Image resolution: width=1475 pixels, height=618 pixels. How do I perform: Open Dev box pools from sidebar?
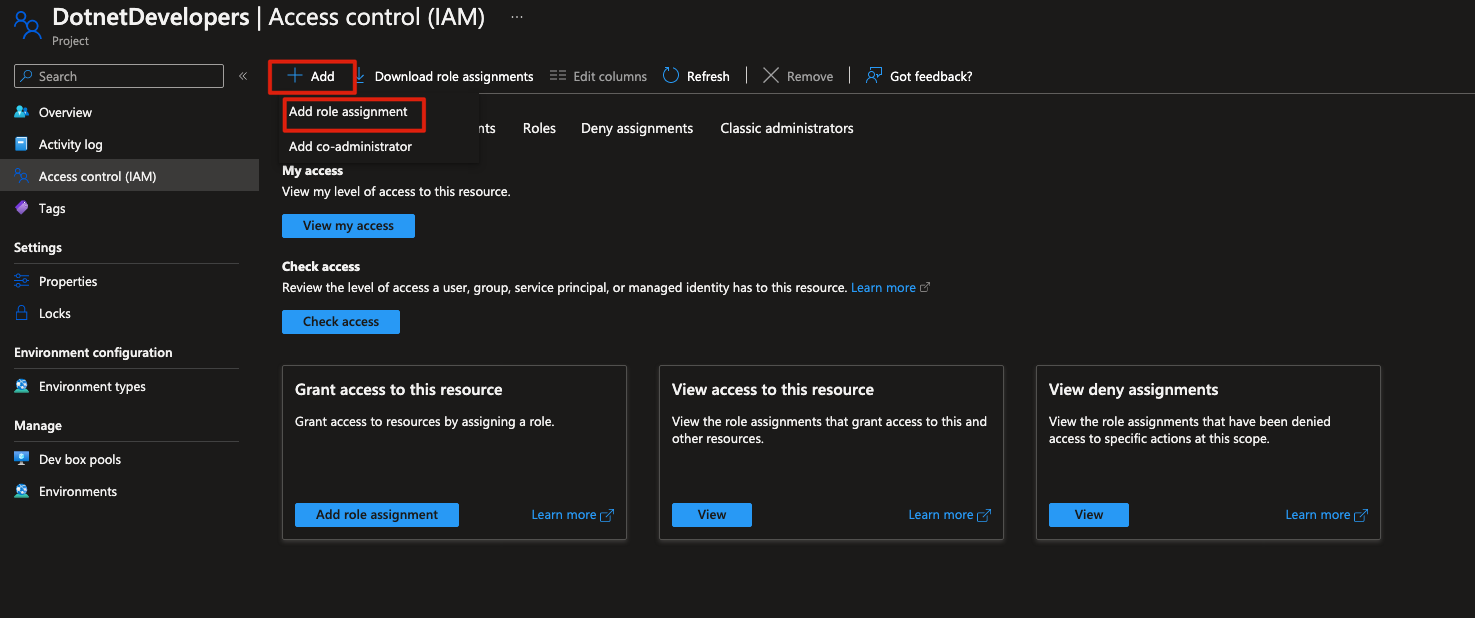[79, 459]
